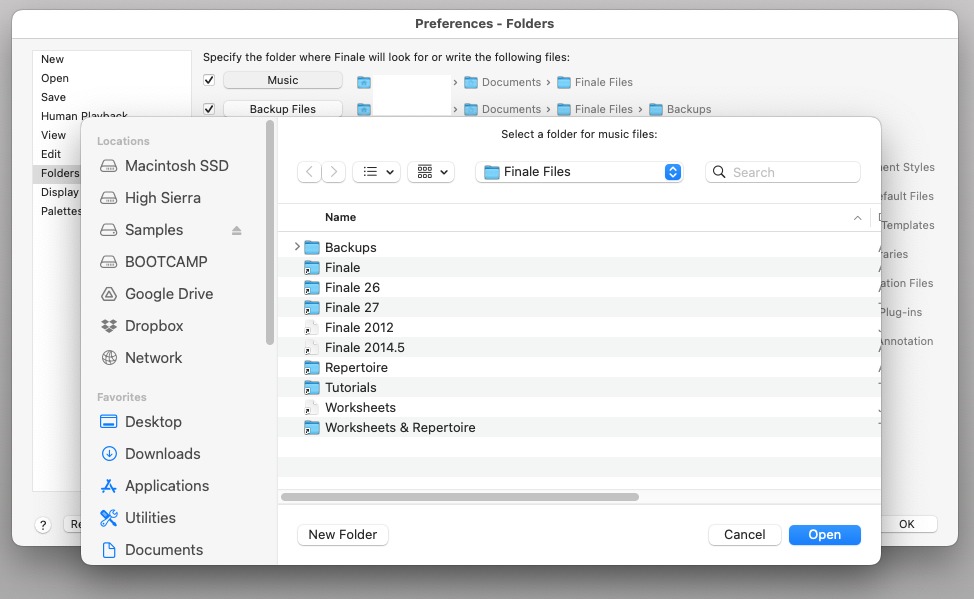This screenshot has height=599, width=974.
Task: Click the Utilities tools icon
Action: click(109, 518)
